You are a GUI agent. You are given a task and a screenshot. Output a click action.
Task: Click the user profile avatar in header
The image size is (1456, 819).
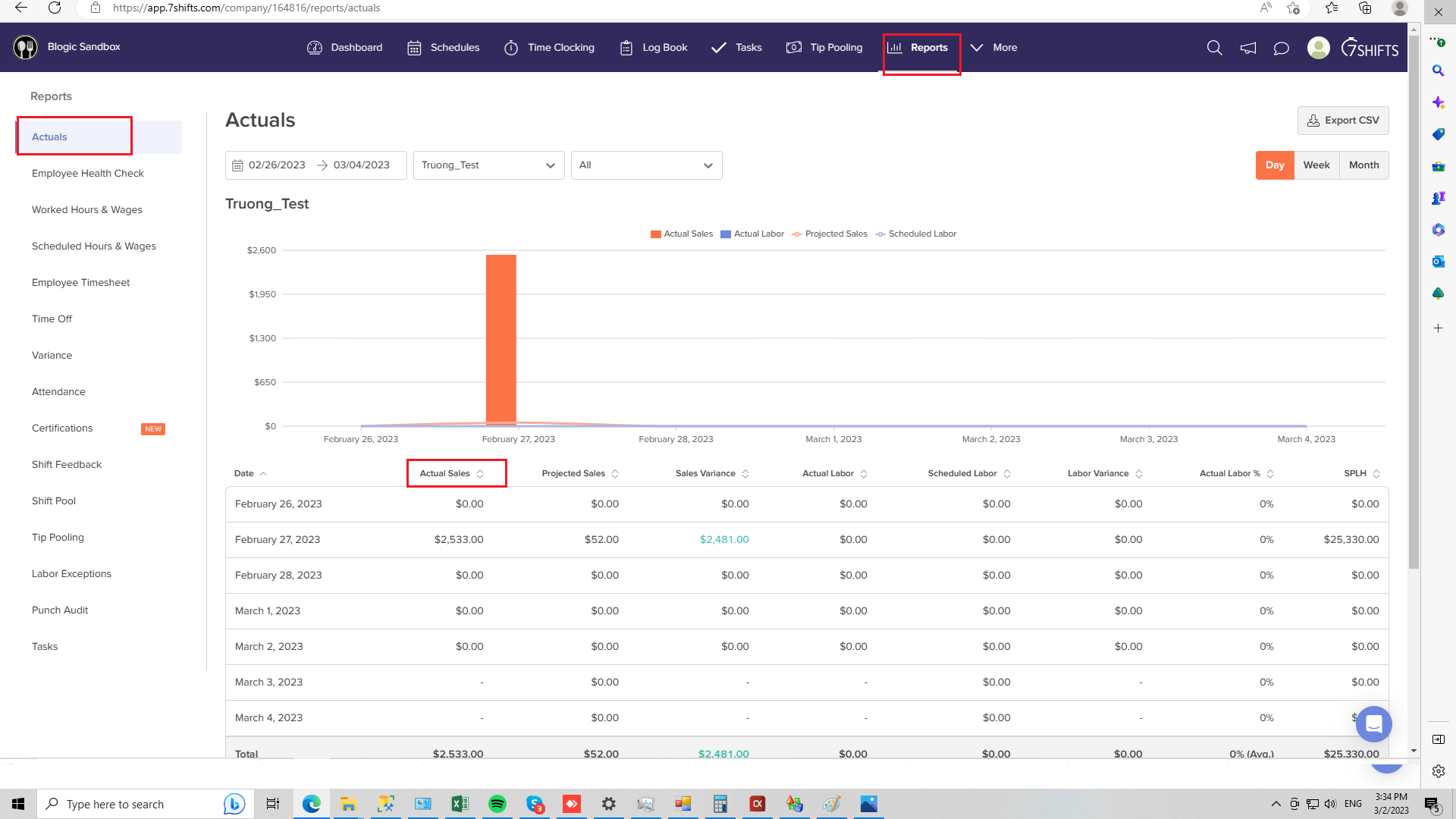click(1318, 48)
